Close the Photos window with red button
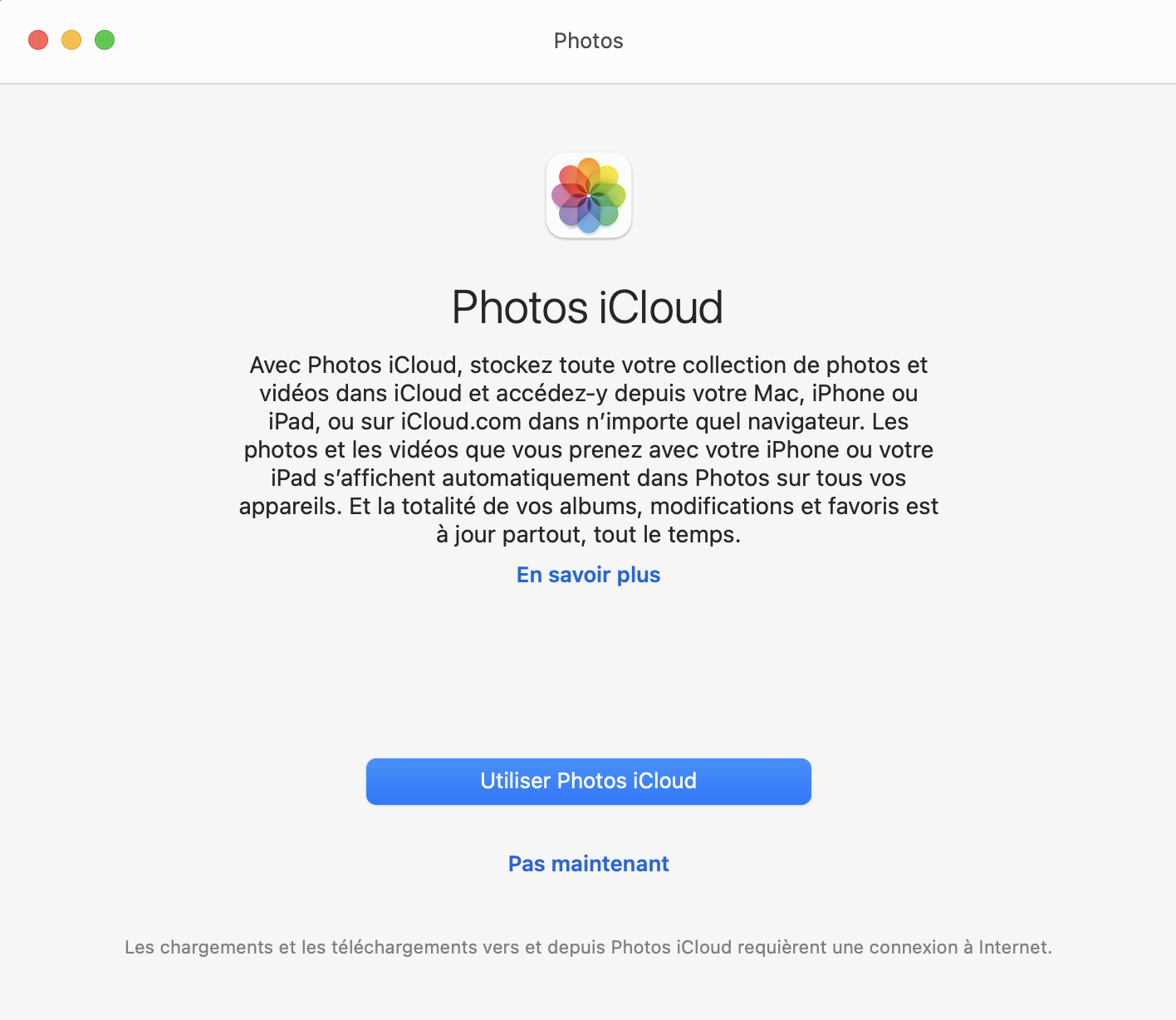 click(38, 40)
